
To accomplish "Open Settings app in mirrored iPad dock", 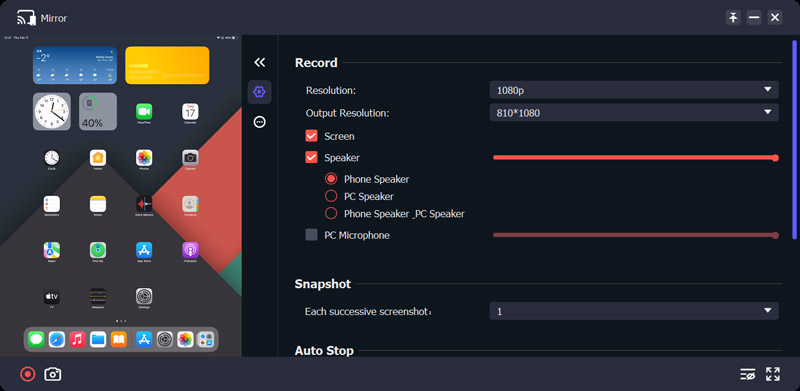I will pos(165,339).
